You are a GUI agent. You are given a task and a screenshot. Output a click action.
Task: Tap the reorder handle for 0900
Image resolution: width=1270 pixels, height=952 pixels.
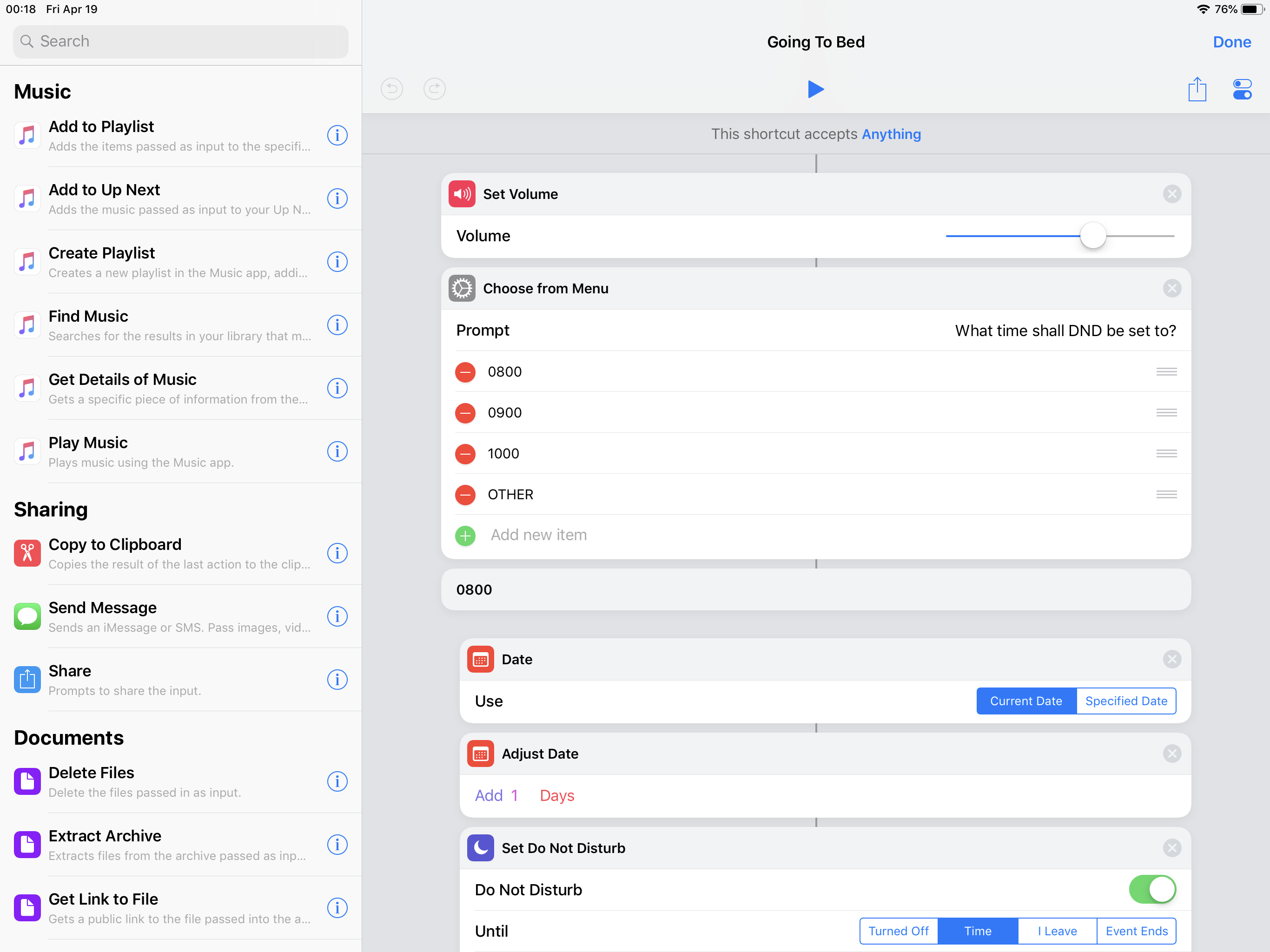(1166, 413)
